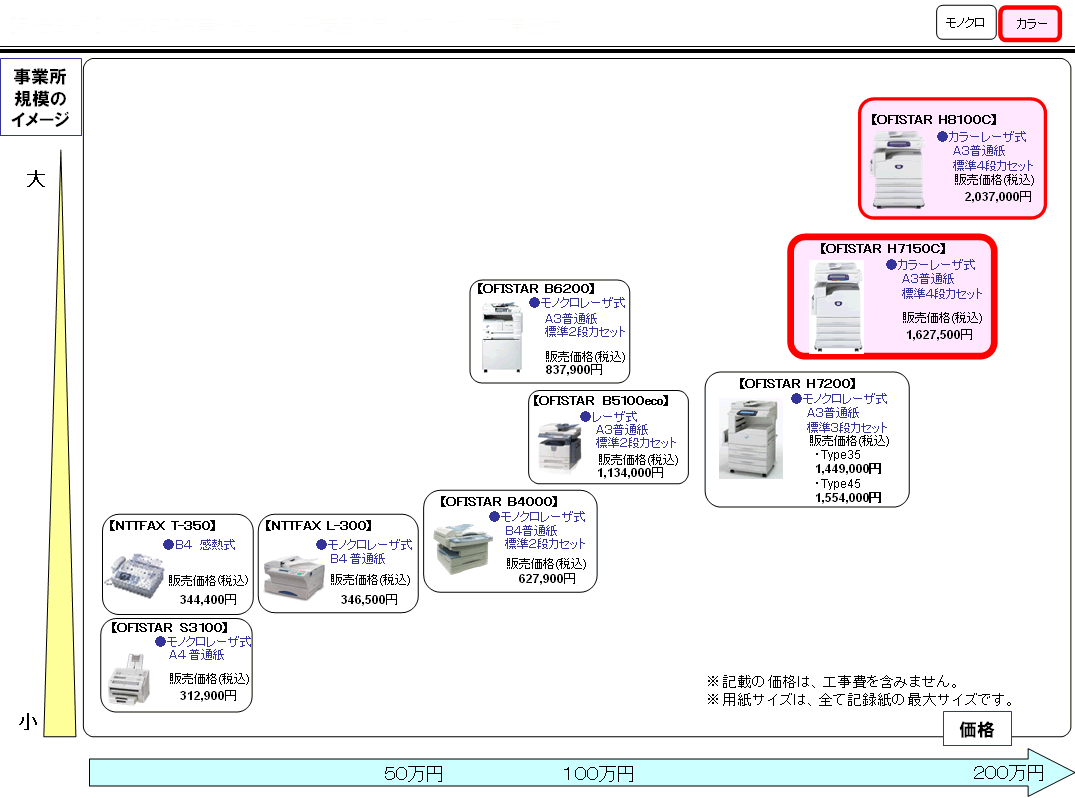Image resolution: width=1075 pixels, height=798 pixels.
Task: Select the price 837,900円
Action: [x=575, y=370]
